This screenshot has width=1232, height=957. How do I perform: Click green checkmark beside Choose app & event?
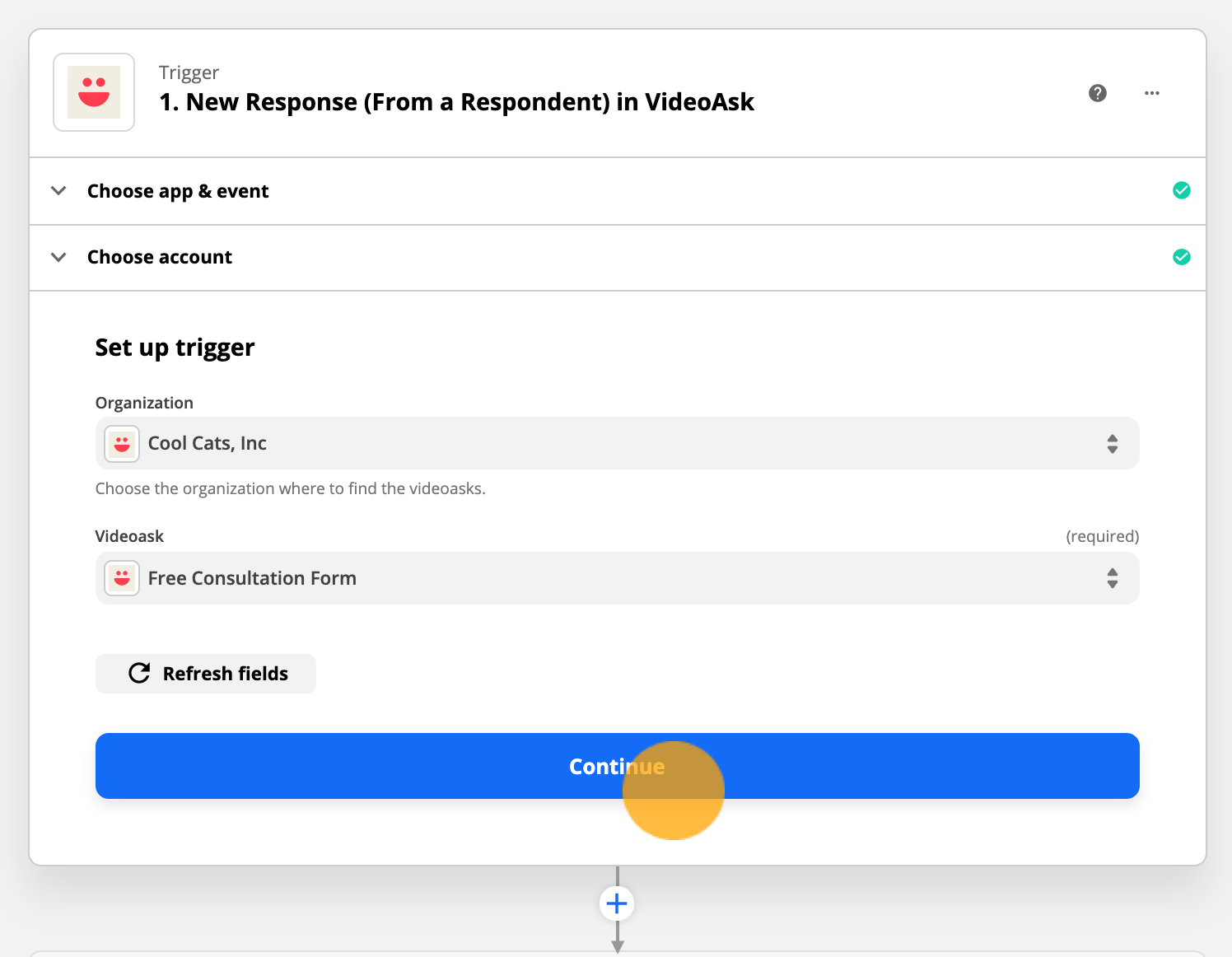1182,190
